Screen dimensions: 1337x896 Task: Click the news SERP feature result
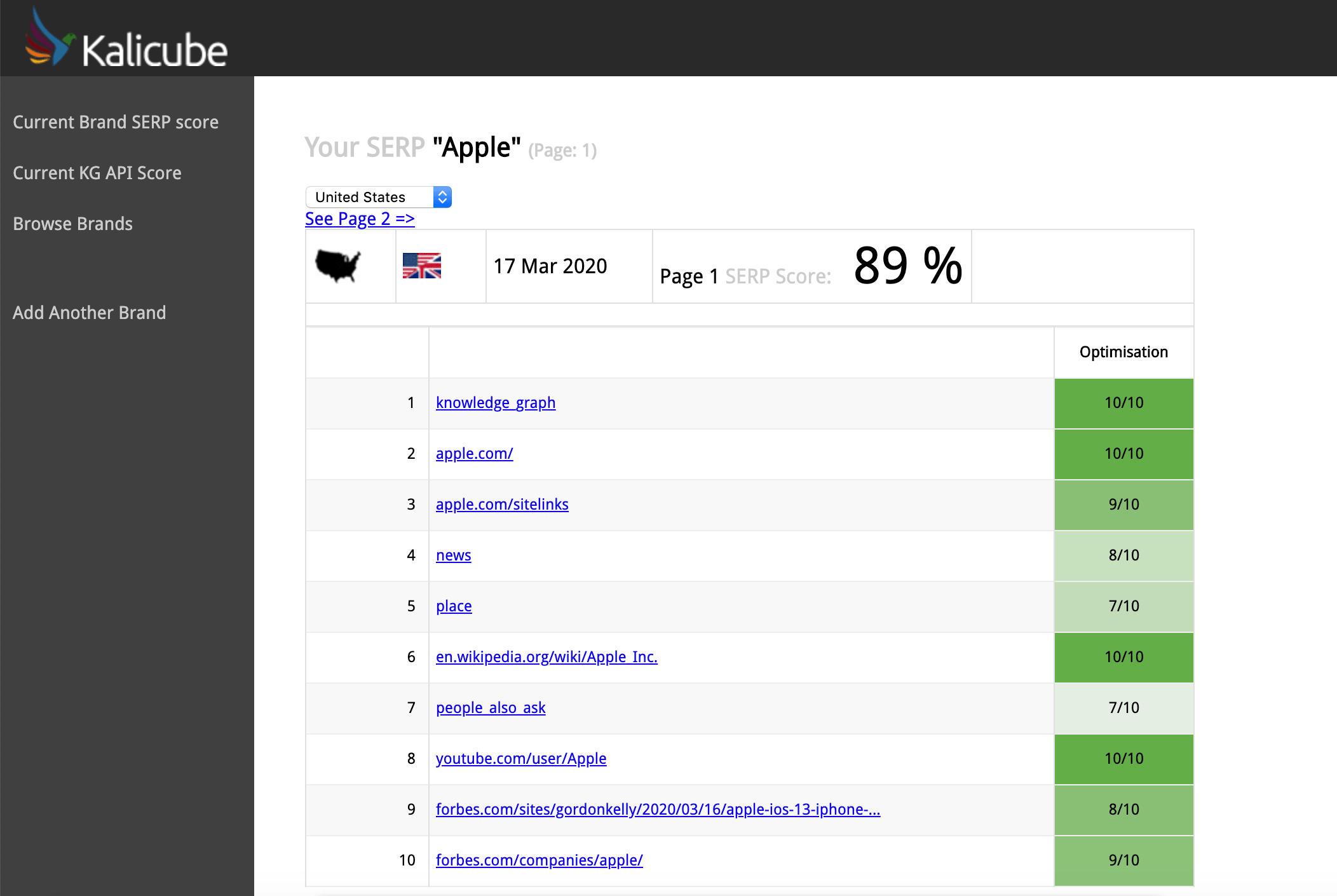[x=453, y=555]
